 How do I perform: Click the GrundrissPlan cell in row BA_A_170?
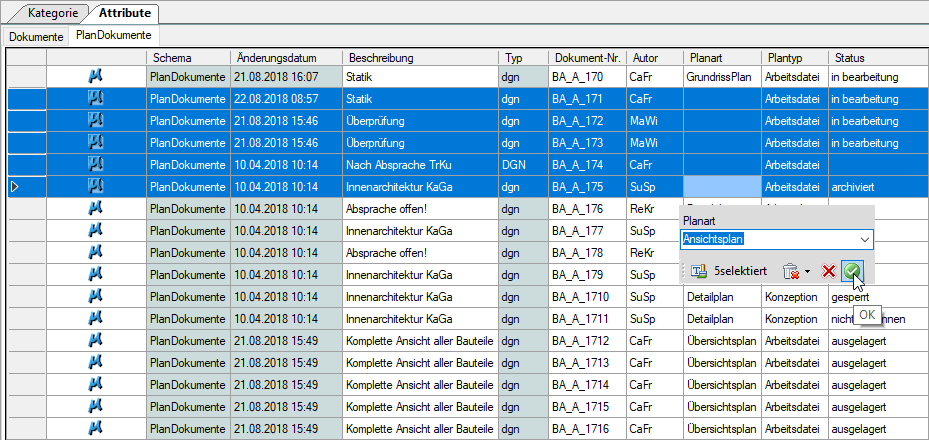pyautogui.click(x=722, y=76)
